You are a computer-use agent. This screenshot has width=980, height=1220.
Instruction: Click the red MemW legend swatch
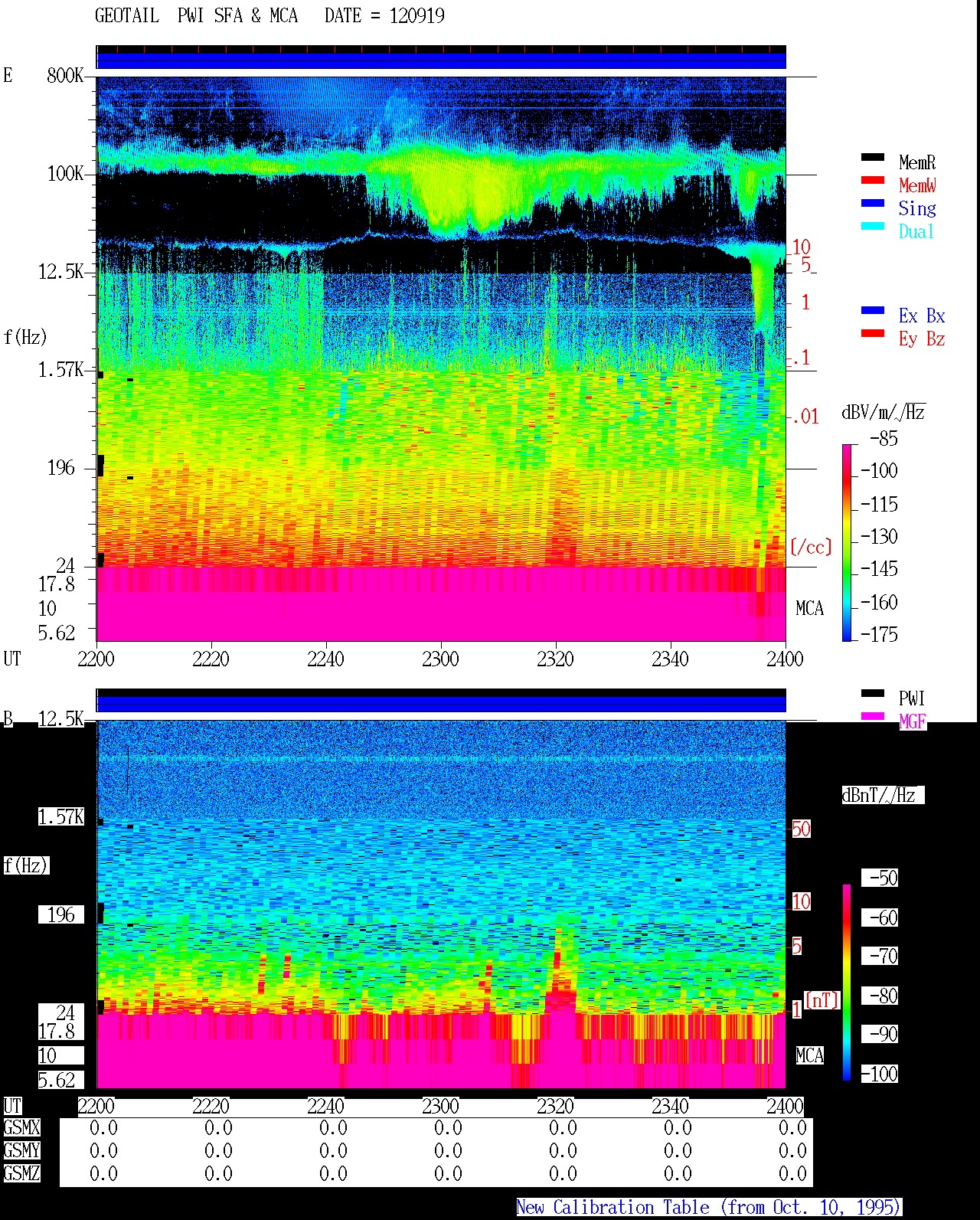[x=873, y=181]
